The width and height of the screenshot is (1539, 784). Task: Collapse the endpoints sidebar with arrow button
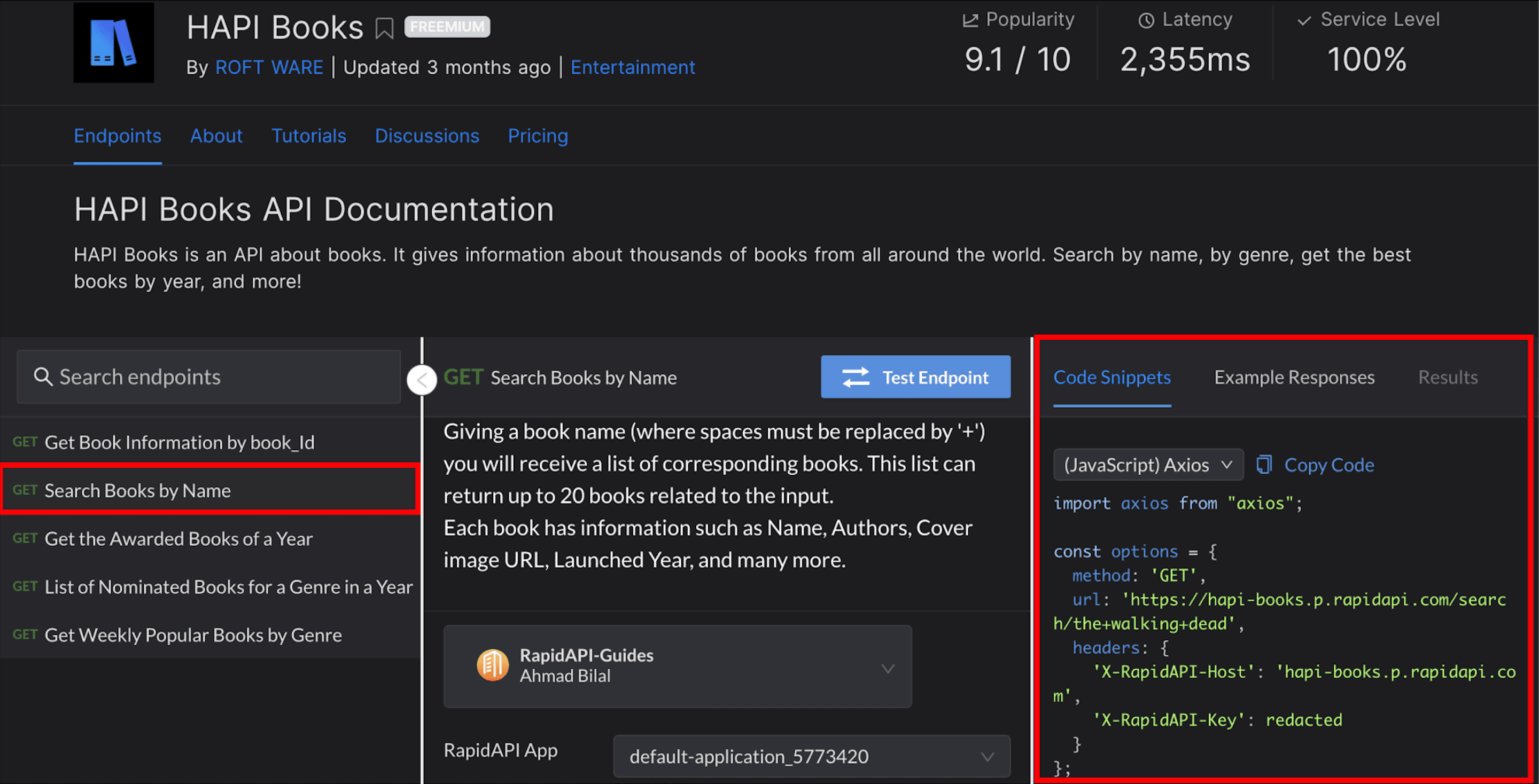[422, 380]
